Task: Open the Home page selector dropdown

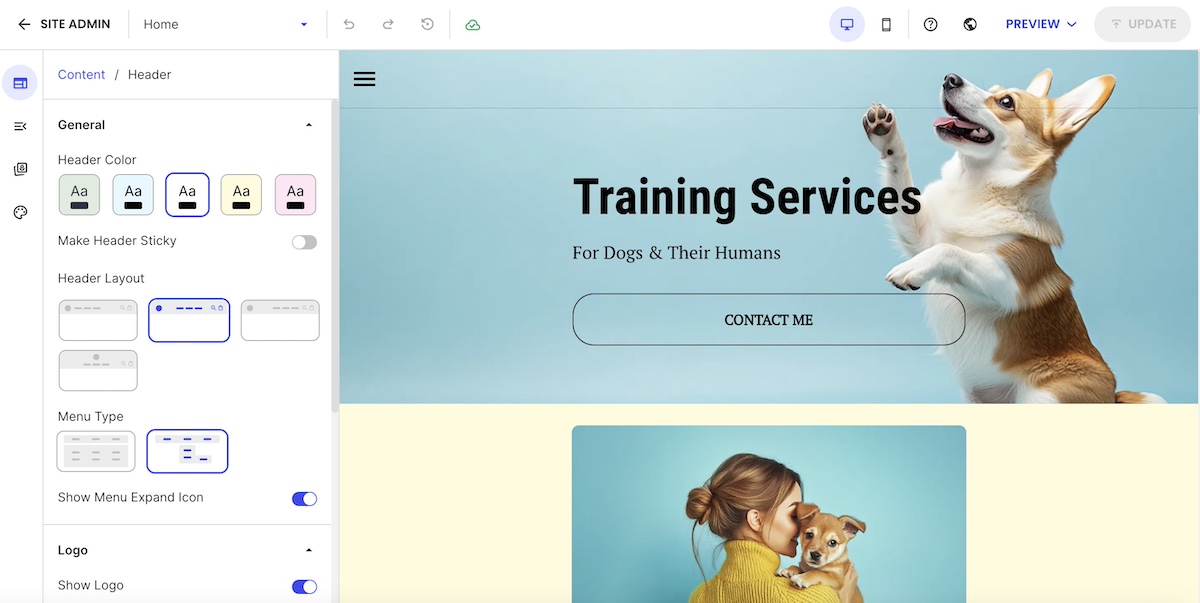Action: click(x=226, y=24)
